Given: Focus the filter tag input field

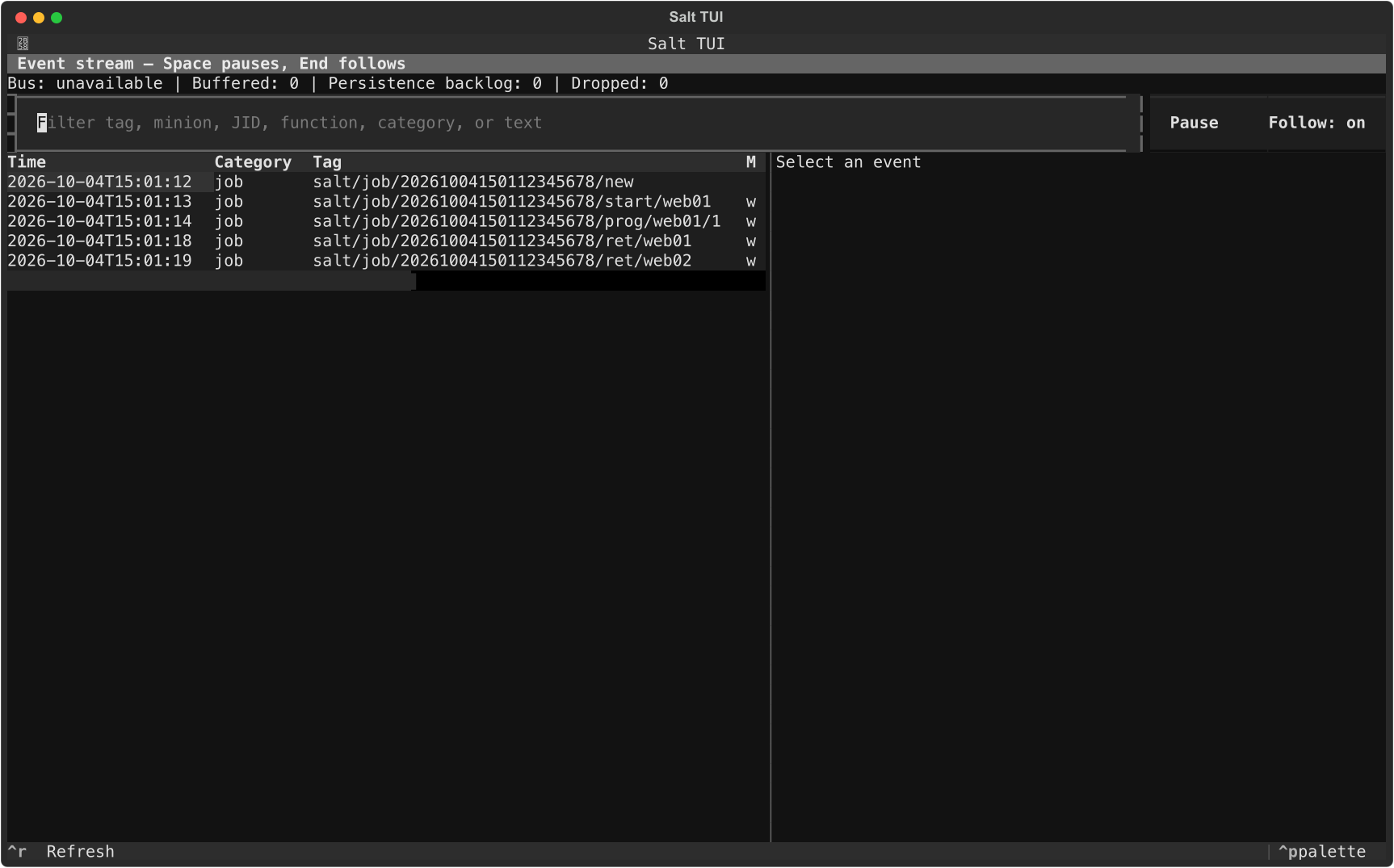Looking at the screenshot, I should click(x=577, y=123).
